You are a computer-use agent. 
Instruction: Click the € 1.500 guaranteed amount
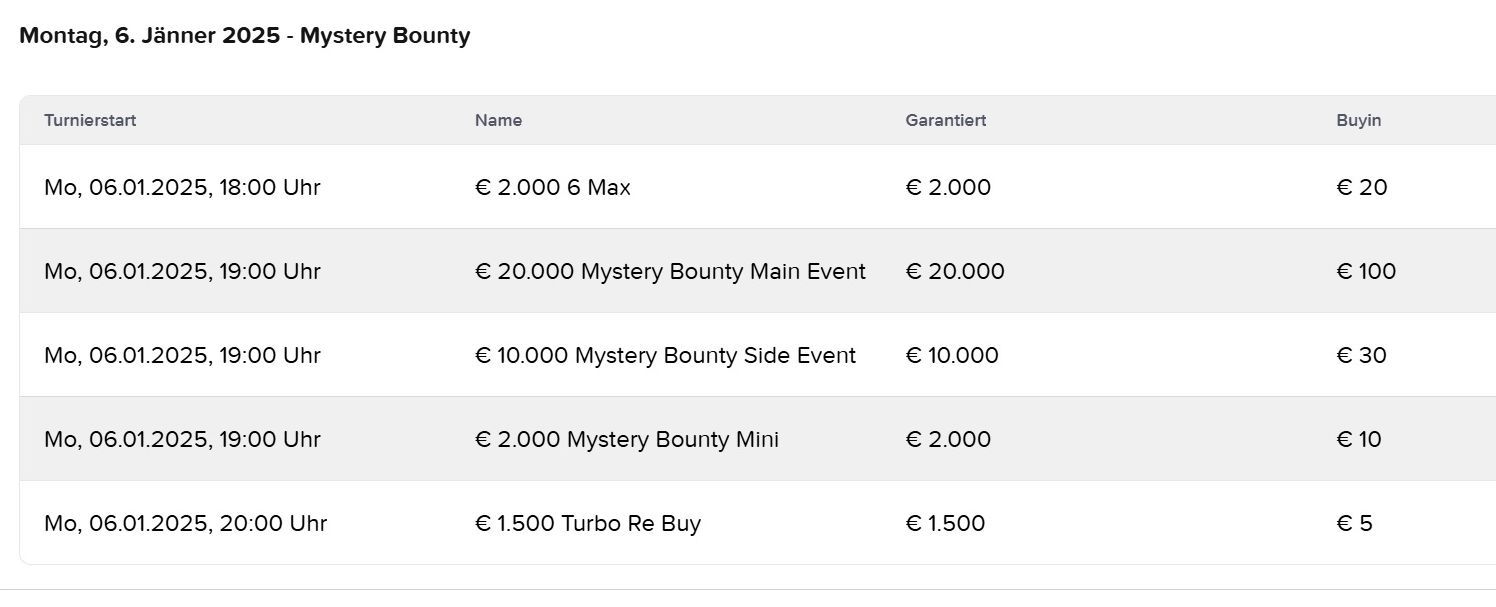(945, 523)
